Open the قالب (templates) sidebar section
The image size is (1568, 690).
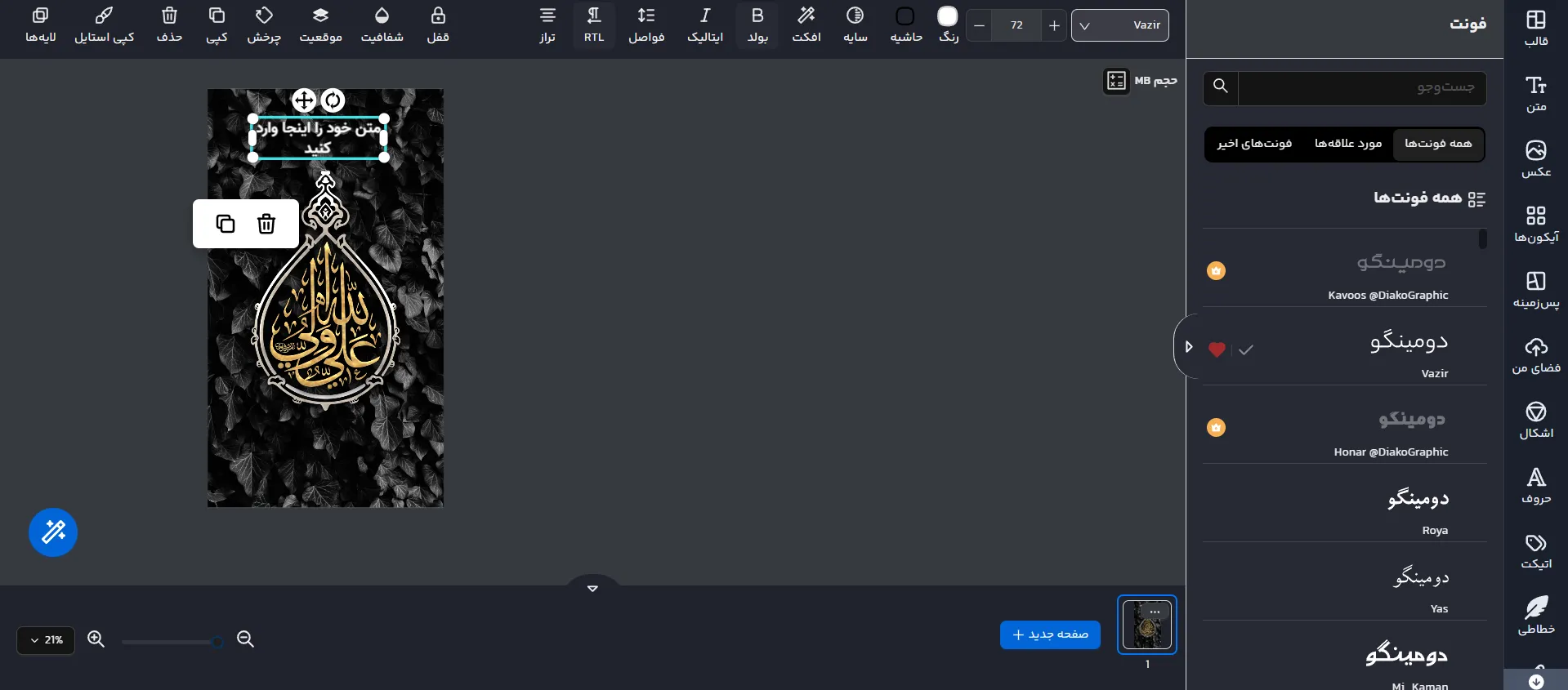(x=1536, y=28)
